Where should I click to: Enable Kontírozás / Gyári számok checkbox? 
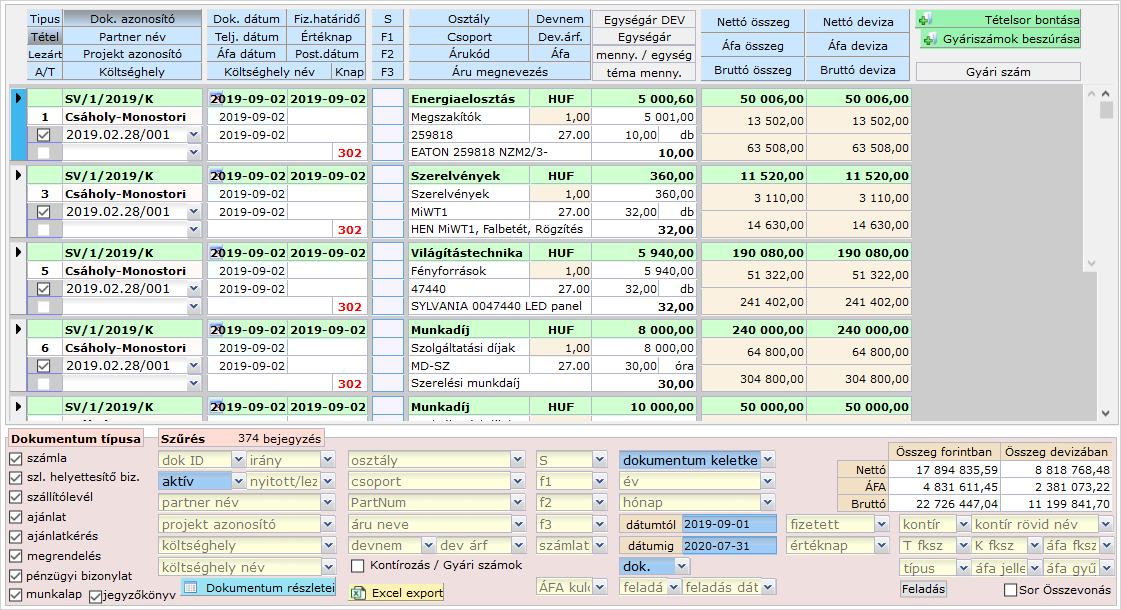pos(358,566)
